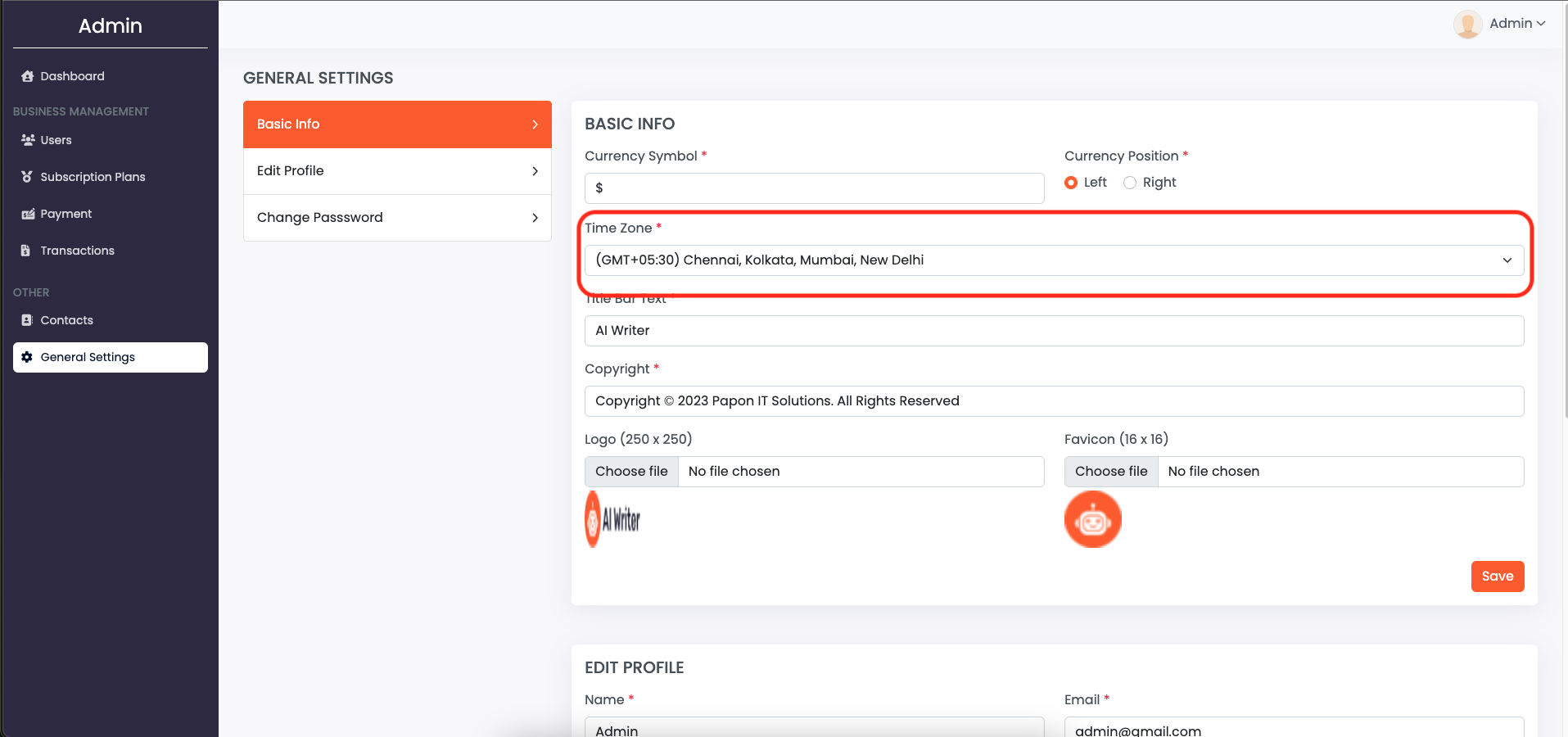
Task: Click Choose file for Favicon upload
Action: [1111, 472]
